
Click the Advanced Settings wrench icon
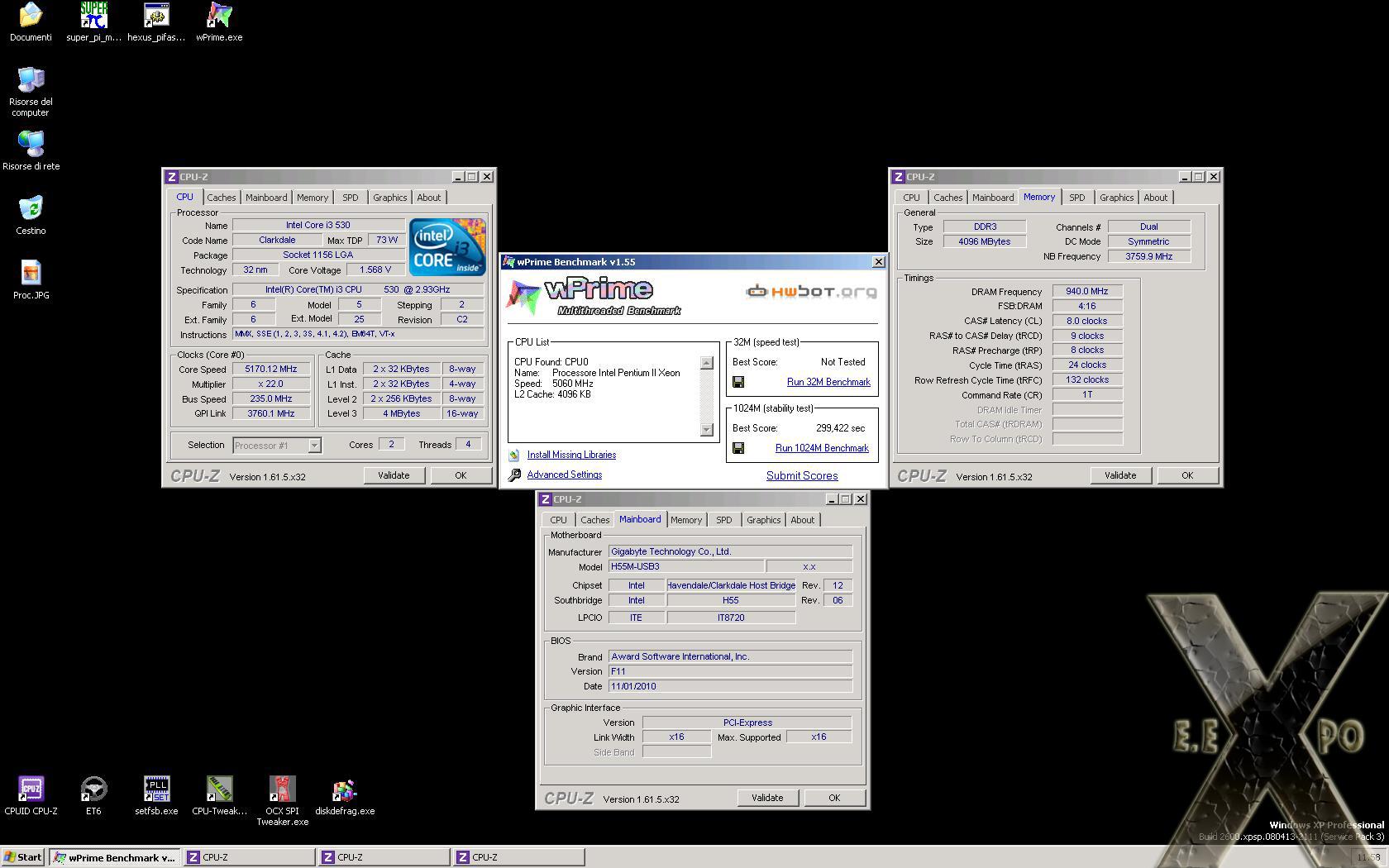tap(514, 475)
